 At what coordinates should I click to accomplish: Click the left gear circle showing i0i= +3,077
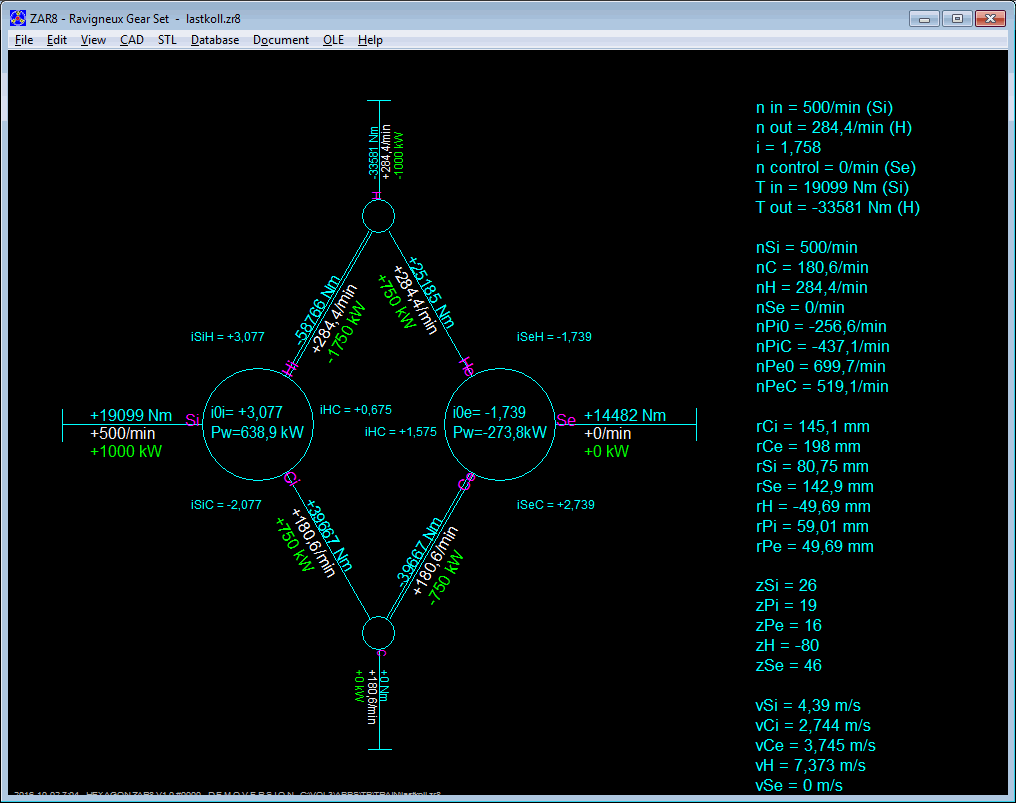[259, 422]
